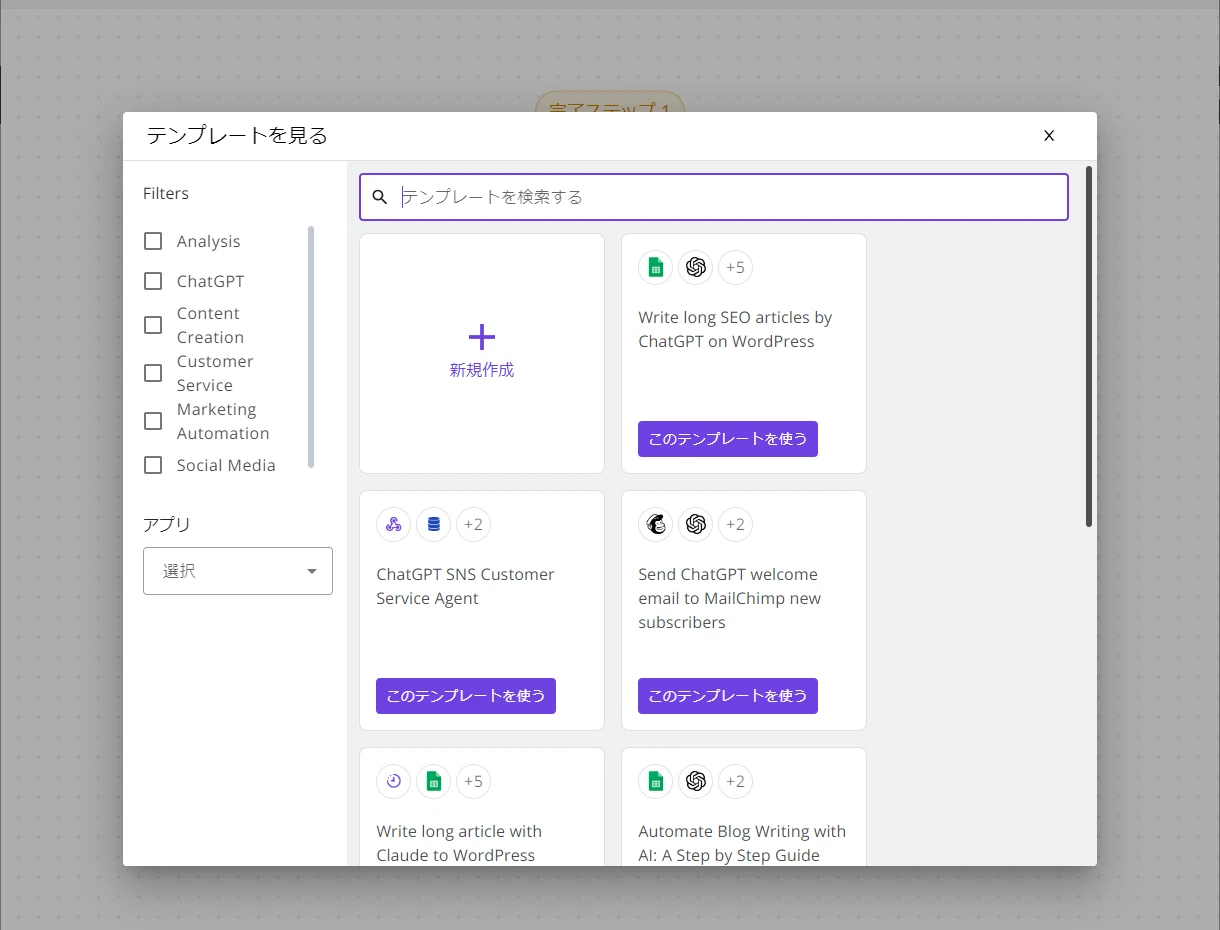Image resolution: width=1220 pixels, height=930 pixels.
Task: Click the title 'Automate Blog Writing with AI: A Step by Step Guide'
Action: click(x=742, y=843)
